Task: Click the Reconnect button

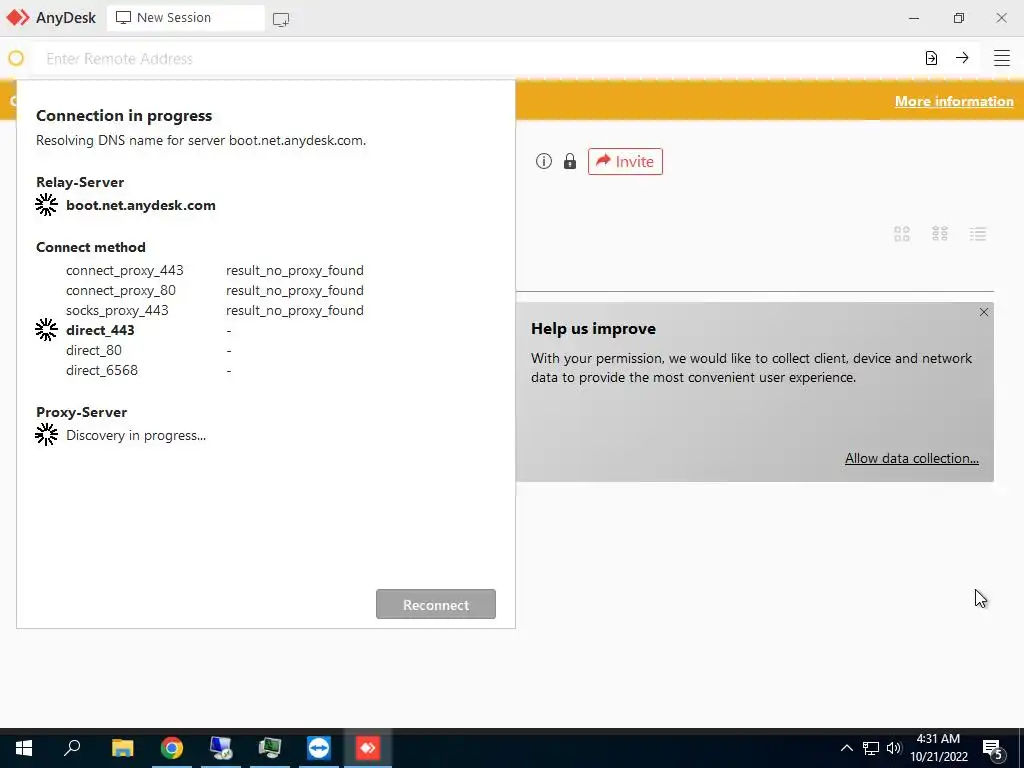Action: pyautogui.click(x=436, y=604)
